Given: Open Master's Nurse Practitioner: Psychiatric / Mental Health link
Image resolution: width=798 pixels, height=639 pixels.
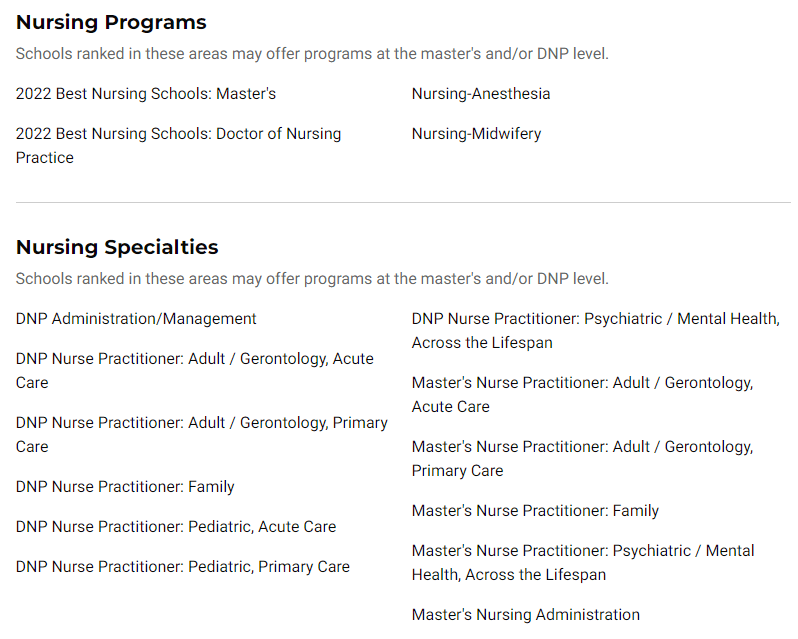Looking at the screenshot, I should click(x=583, y=563).
